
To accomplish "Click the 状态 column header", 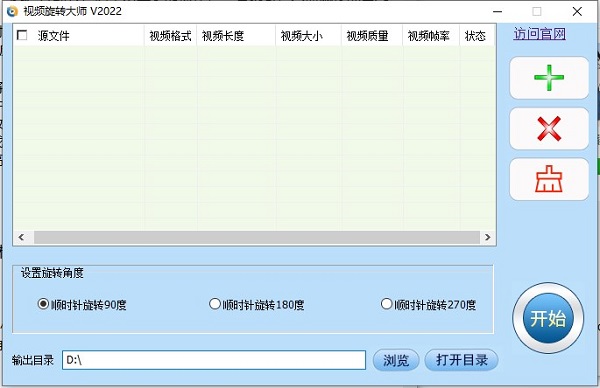I will [477, 36].
